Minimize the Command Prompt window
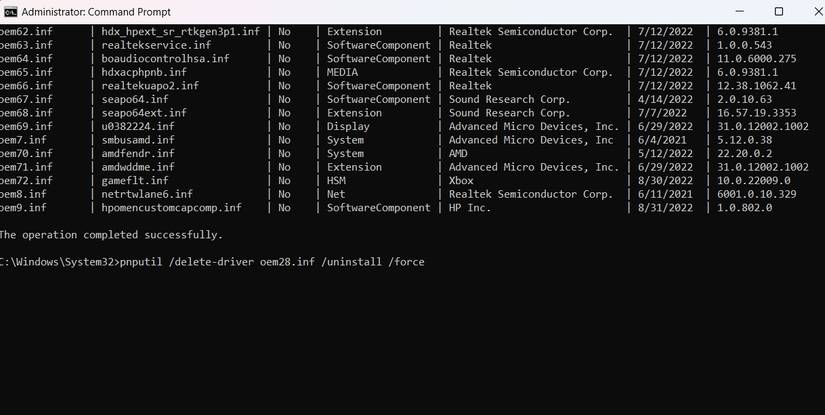The width and height of the screenshot is (825, 415). (733, 12)
